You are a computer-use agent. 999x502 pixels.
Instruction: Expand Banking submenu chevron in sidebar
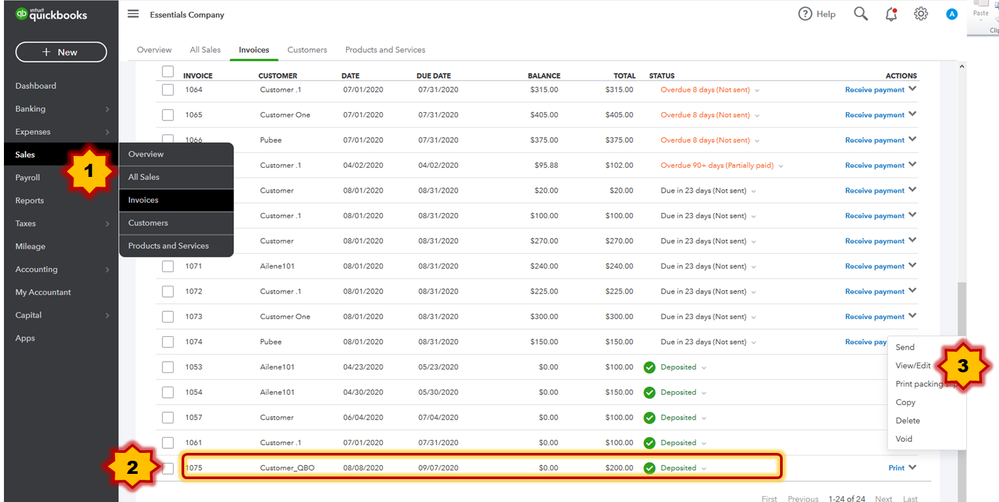[107, 110]
